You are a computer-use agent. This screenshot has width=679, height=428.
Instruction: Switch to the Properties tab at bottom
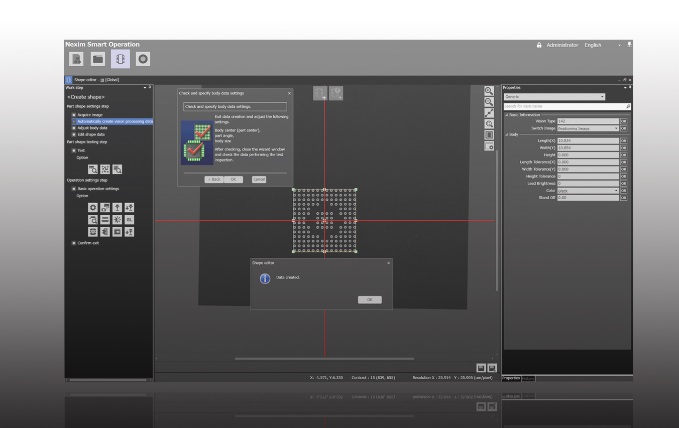pos(511,378)
